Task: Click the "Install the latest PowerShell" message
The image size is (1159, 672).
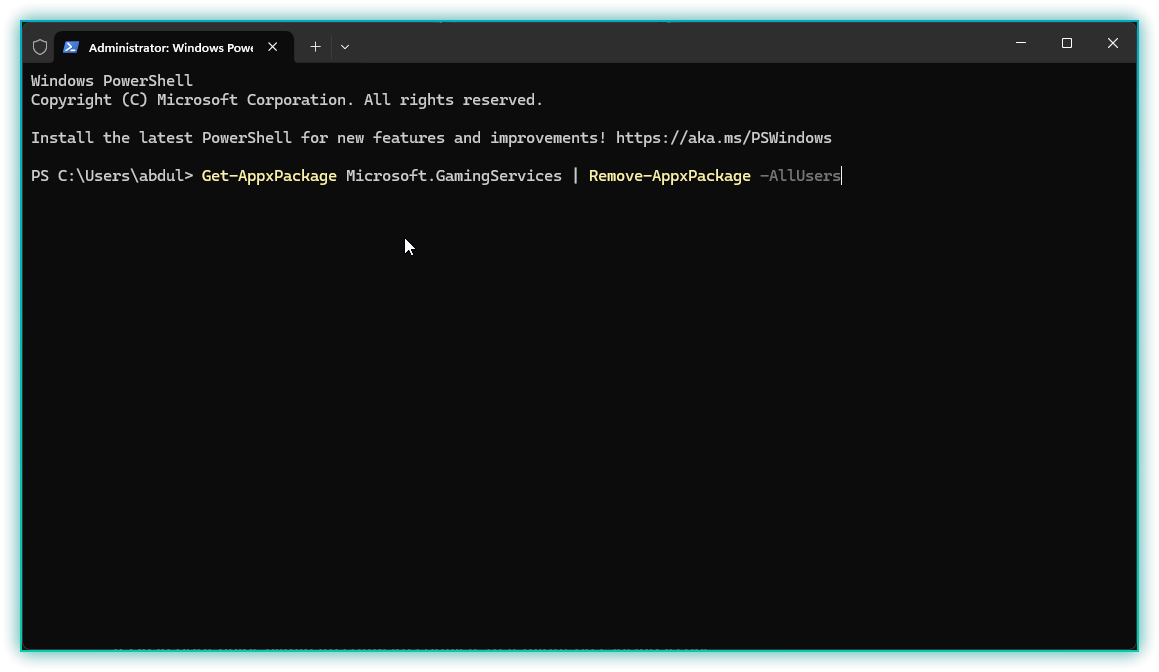Action: (x=318, y=138)
